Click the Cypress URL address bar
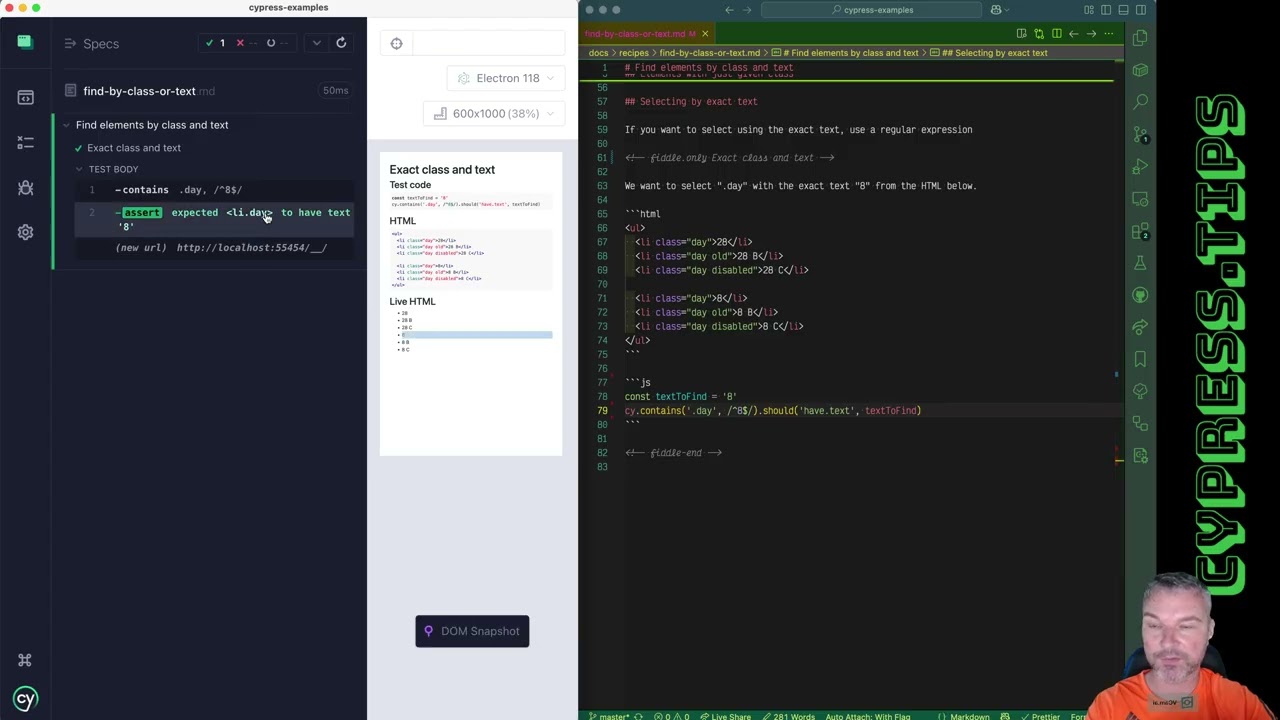This screenshot has width=1280, height=720. tap(488, 43)
